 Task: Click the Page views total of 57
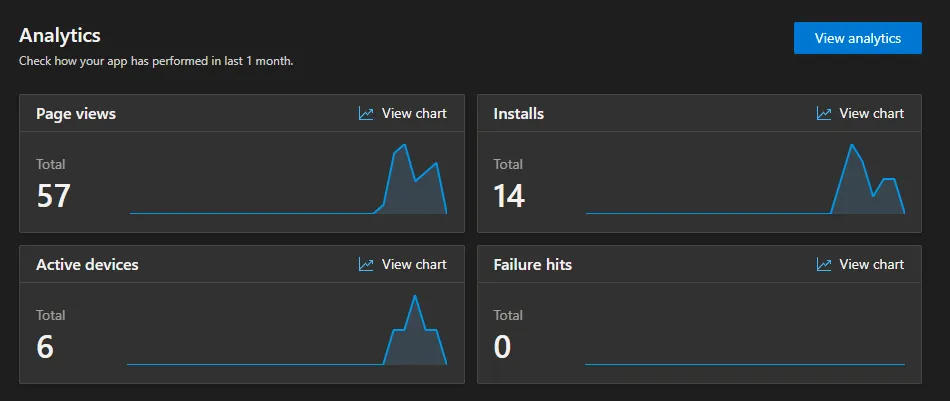pos(54,195)
